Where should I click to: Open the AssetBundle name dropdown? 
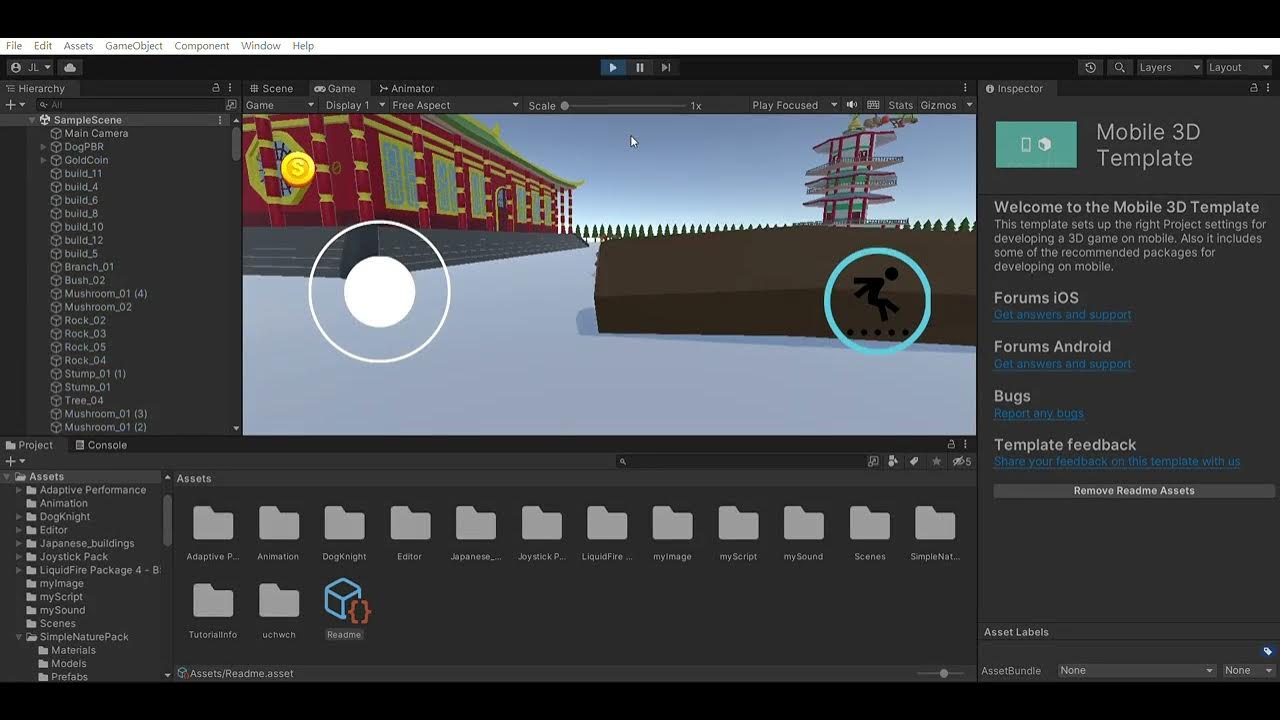[x=1137, y=670]
